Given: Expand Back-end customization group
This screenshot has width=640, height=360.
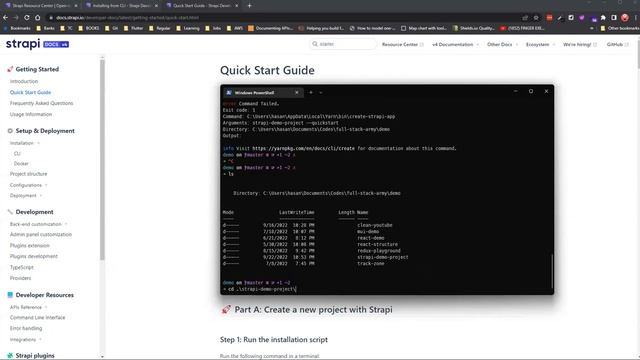Looking at the screenshot, I should tap(38, 224).
